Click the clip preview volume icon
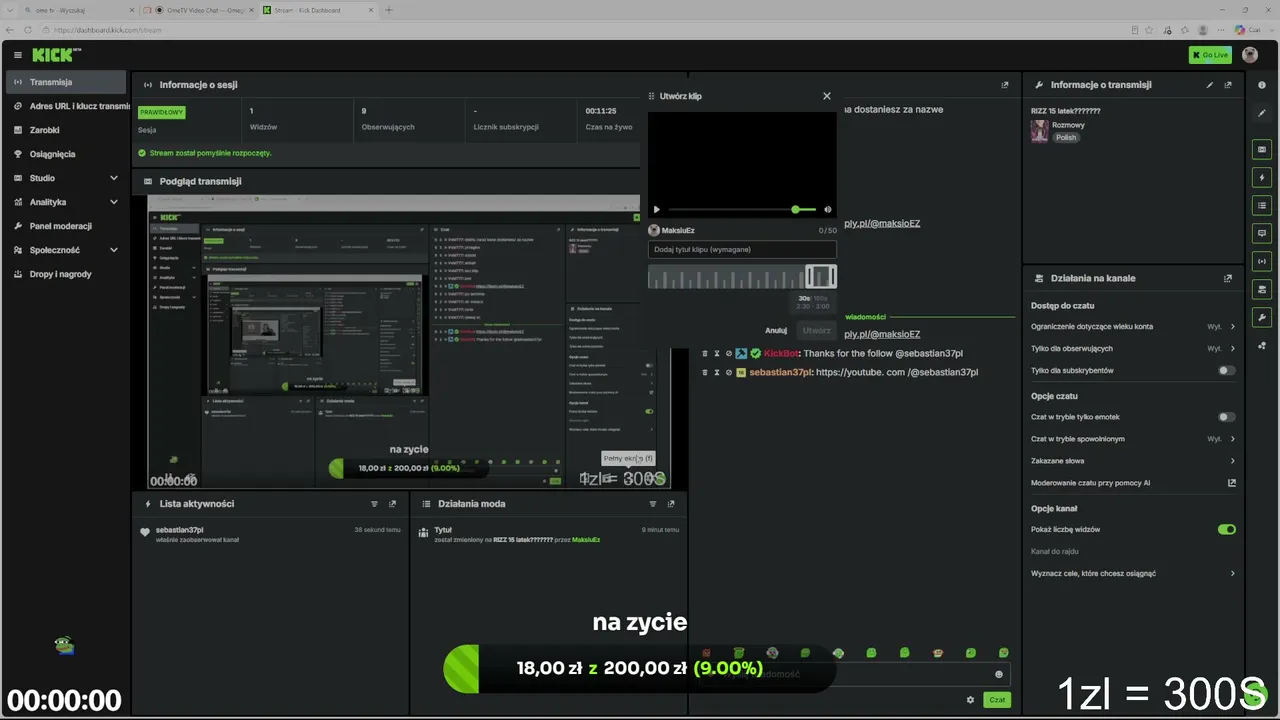Screen dimensions: 1280x720 click(828, 210)
